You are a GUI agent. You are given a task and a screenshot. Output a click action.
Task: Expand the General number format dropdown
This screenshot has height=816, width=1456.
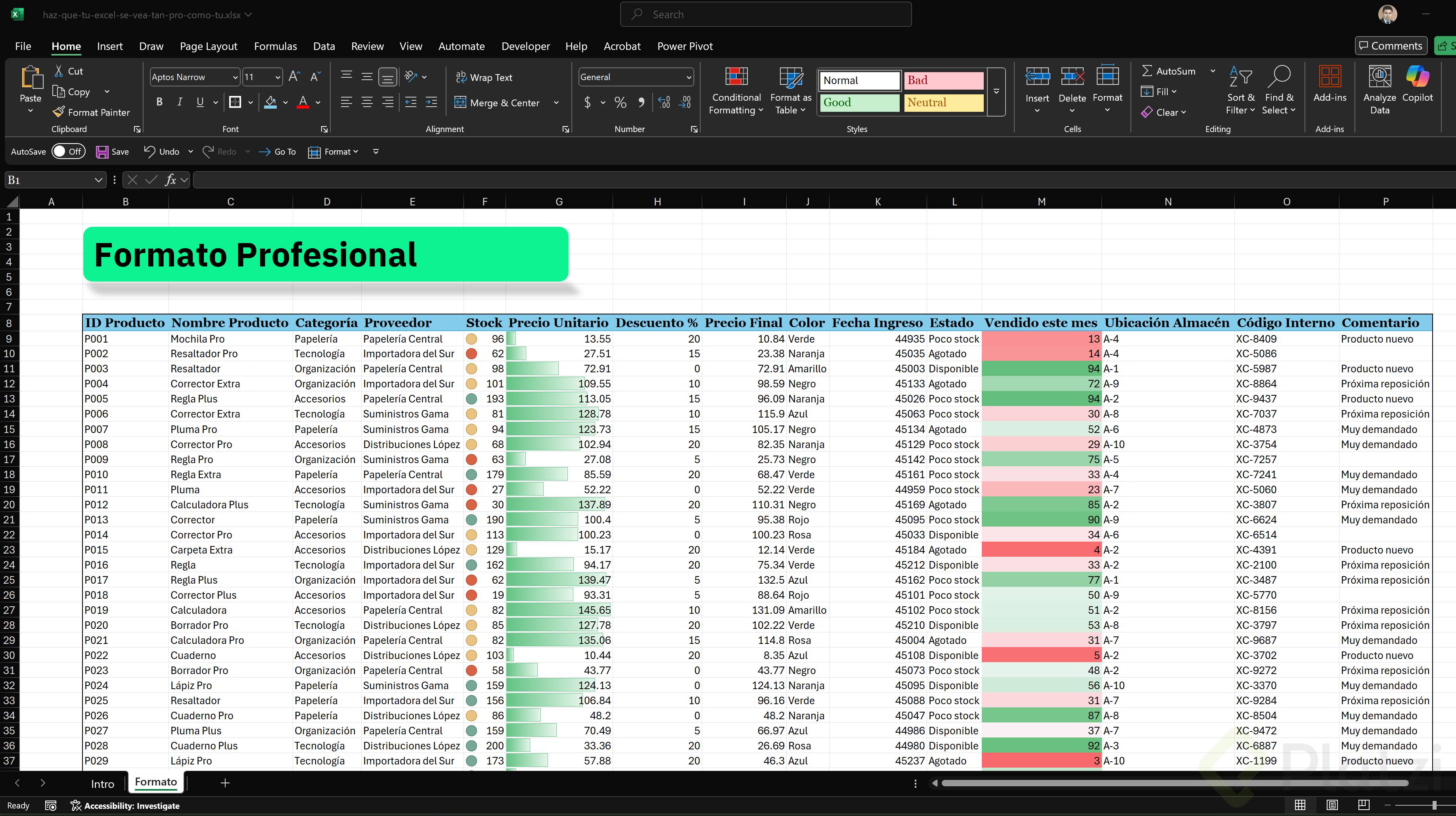click(688, 77)
